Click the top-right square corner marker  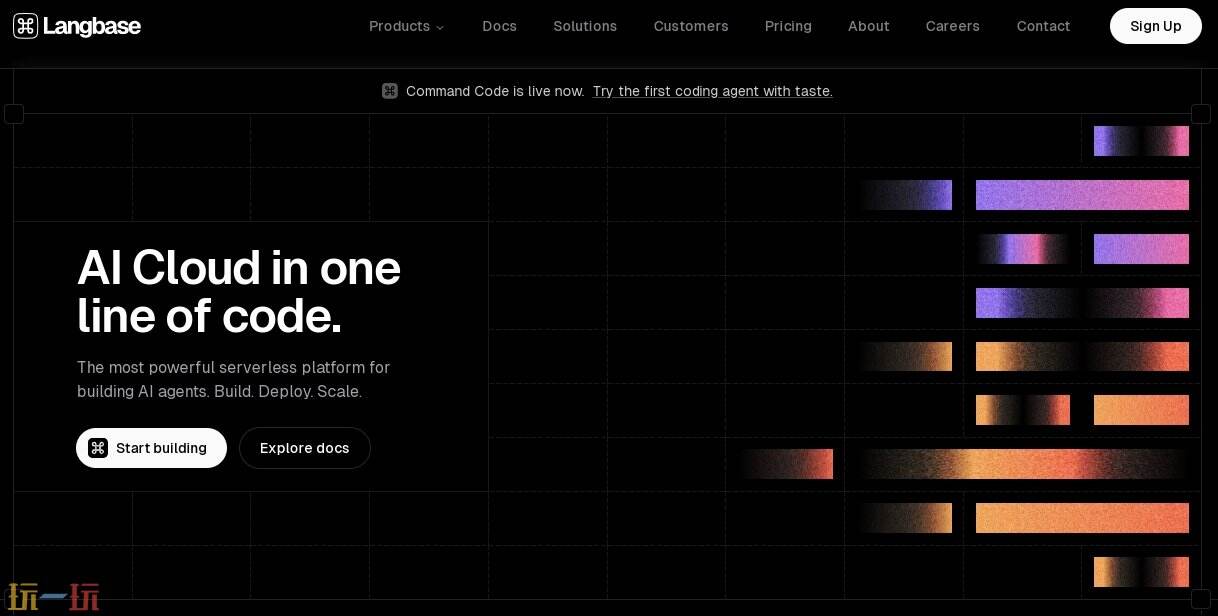pos(1201,114)
